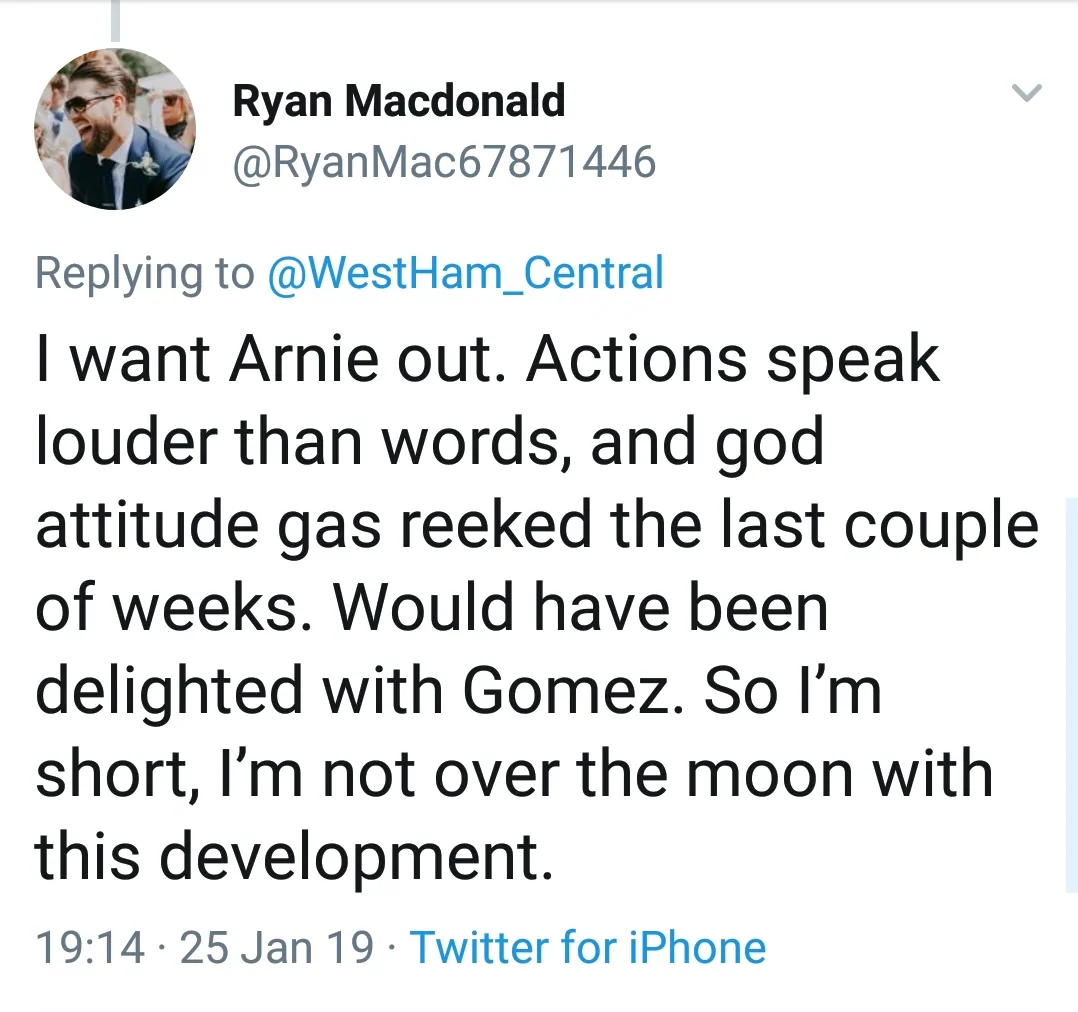Viewport: 1078px width, 1012px height.
Task: Expand the tweet options chevron
Action: tap(1028, 95)
